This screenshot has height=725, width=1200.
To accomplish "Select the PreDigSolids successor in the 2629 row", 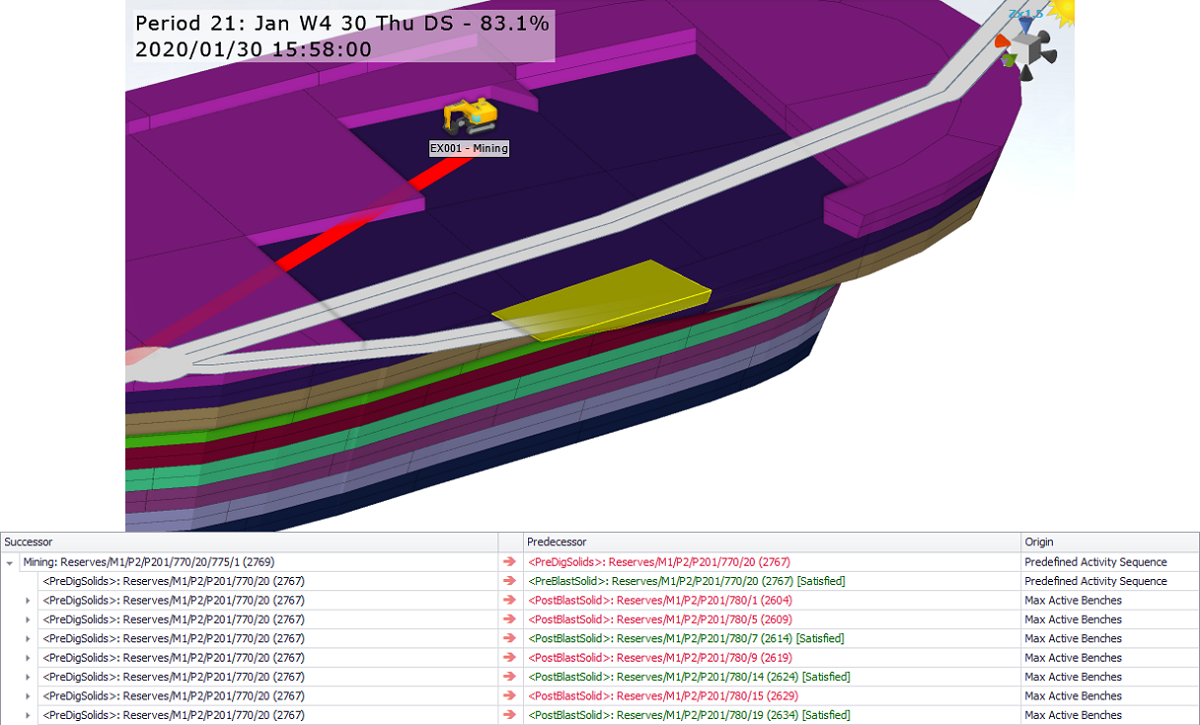I will [173, 696].
